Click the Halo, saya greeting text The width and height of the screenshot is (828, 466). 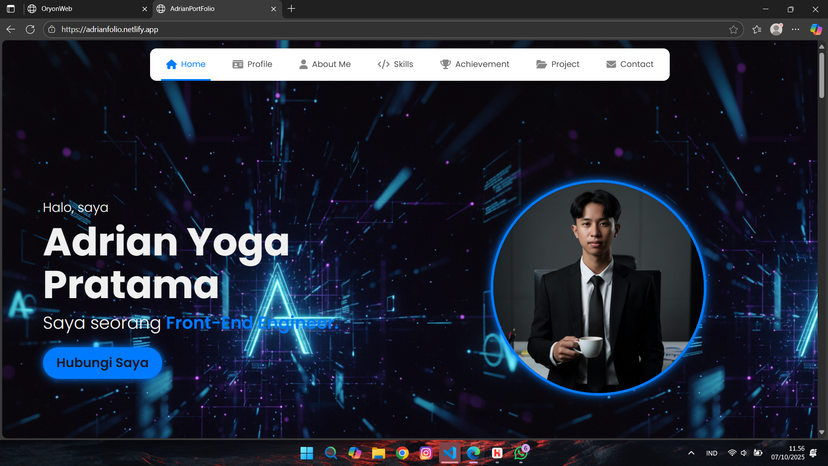pyautogui.click(x=76, y=208)
